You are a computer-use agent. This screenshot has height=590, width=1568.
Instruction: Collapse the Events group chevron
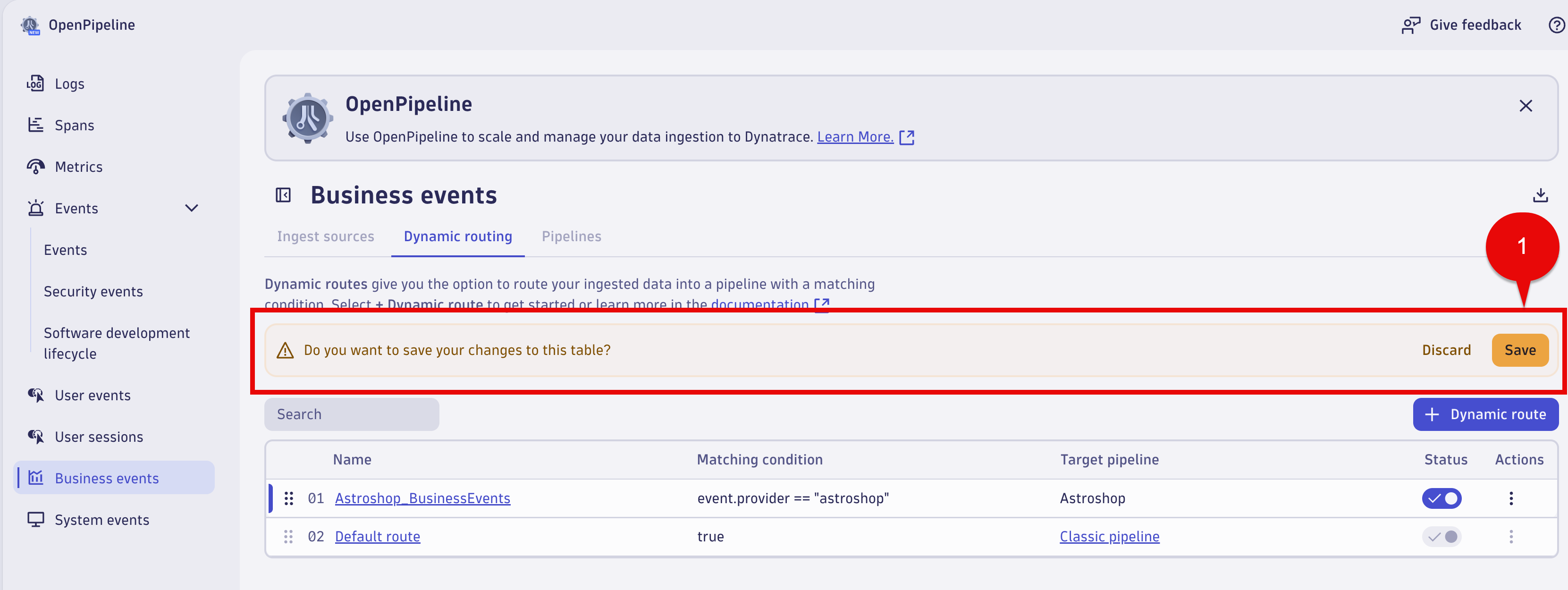coord(191,208)
